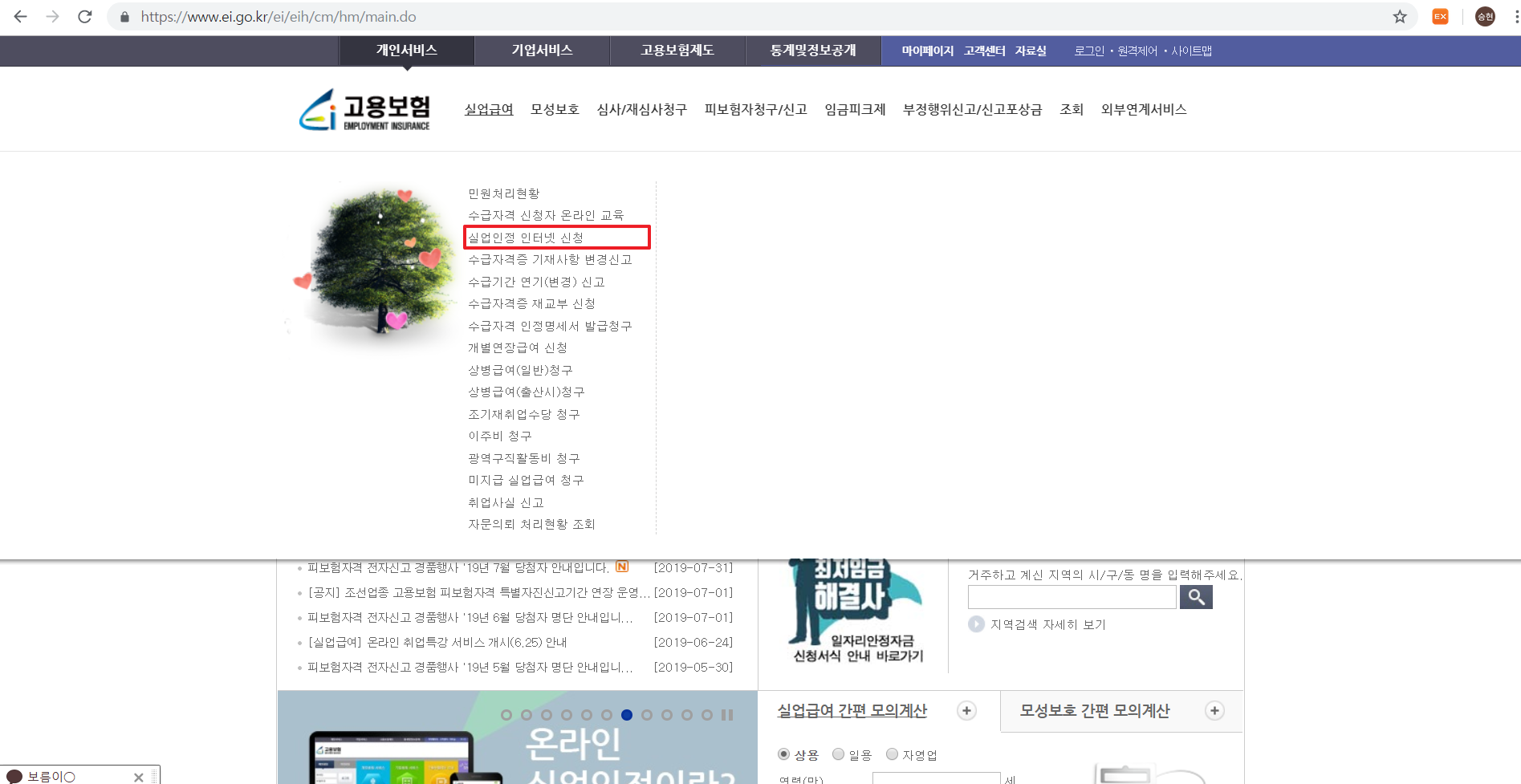Select the first banner slide dot
Image resolution: width=1521 pixels, height=784 pixels.
tap(506, 715)
